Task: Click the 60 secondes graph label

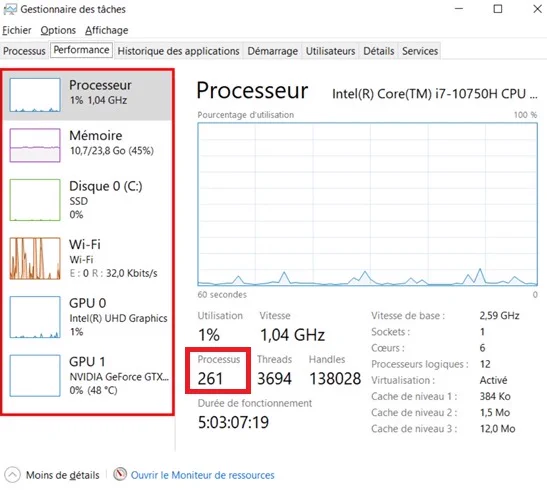Action: point(222,295)
